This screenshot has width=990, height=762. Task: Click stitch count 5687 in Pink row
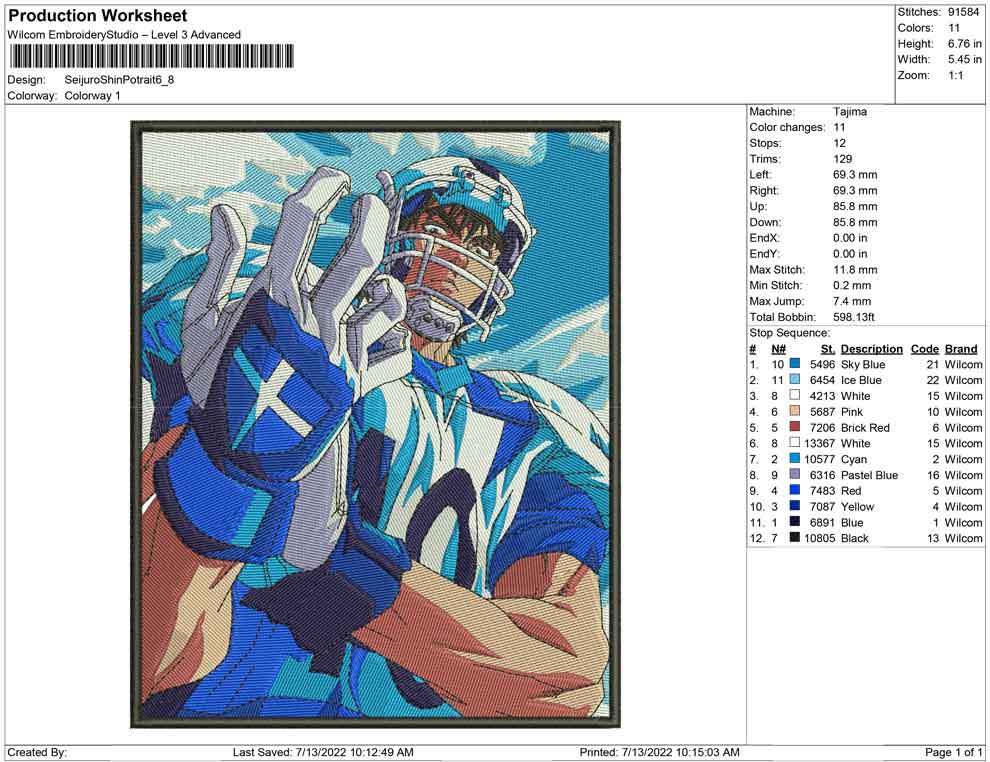point(822,412)
